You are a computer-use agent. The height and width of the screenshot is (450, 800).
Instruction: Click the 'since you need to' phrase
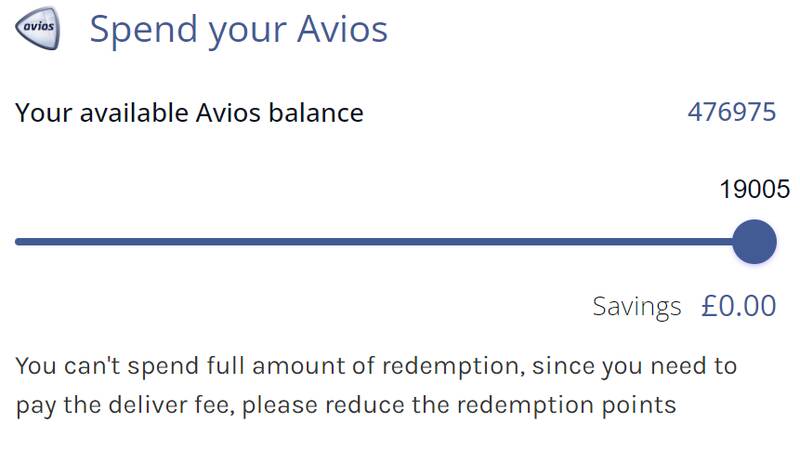click(635, 367)
